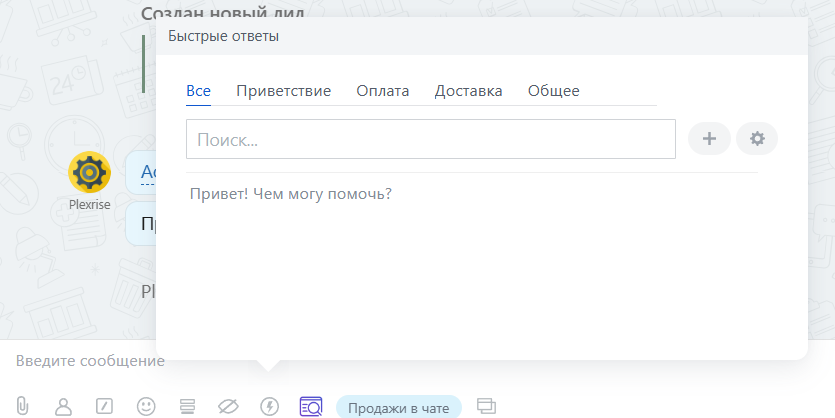Select the Оплата tab
This screenshot has height=418, width=835.
(383, 91)
